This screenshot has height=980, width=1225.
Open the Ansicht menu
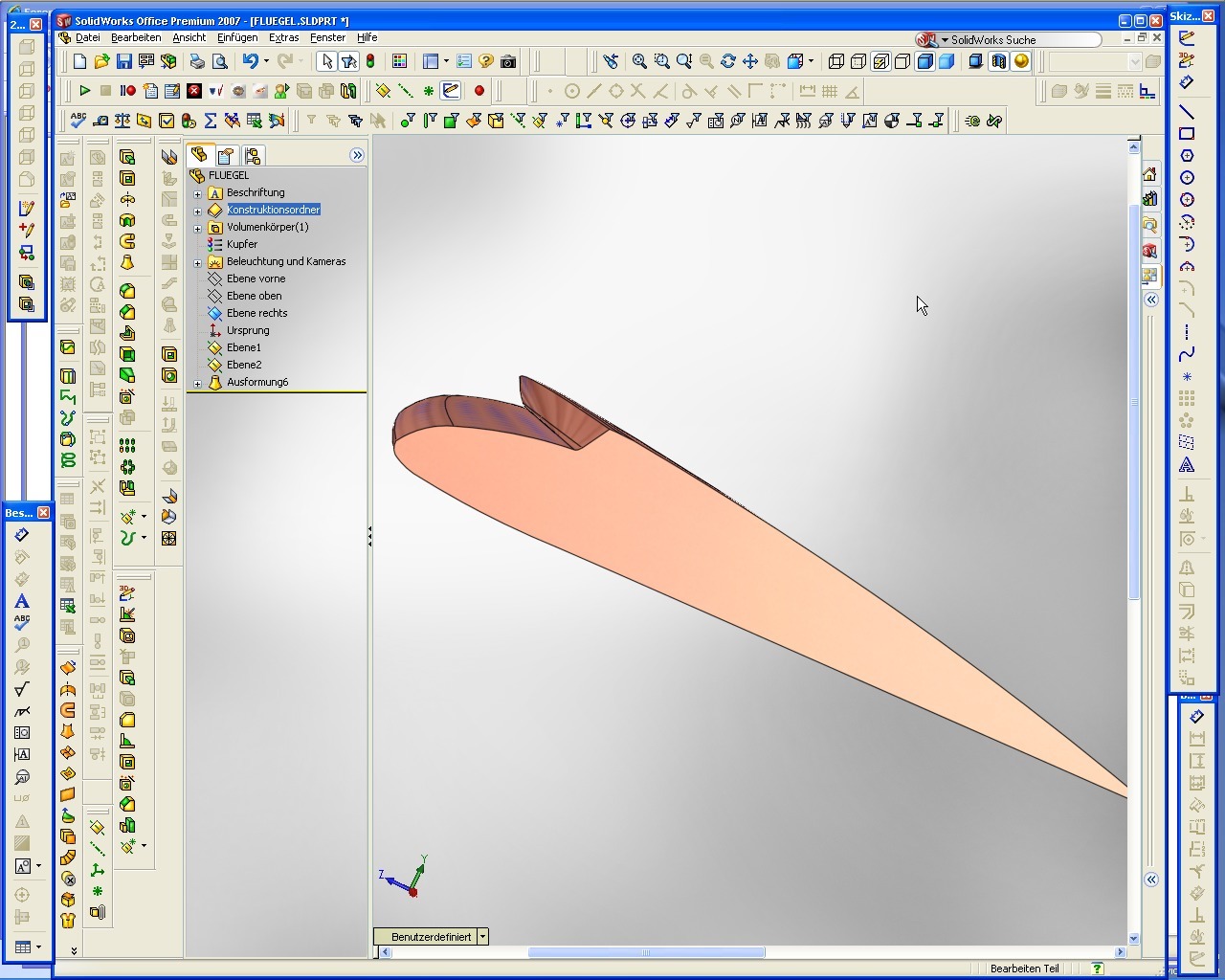pos(189,38)
